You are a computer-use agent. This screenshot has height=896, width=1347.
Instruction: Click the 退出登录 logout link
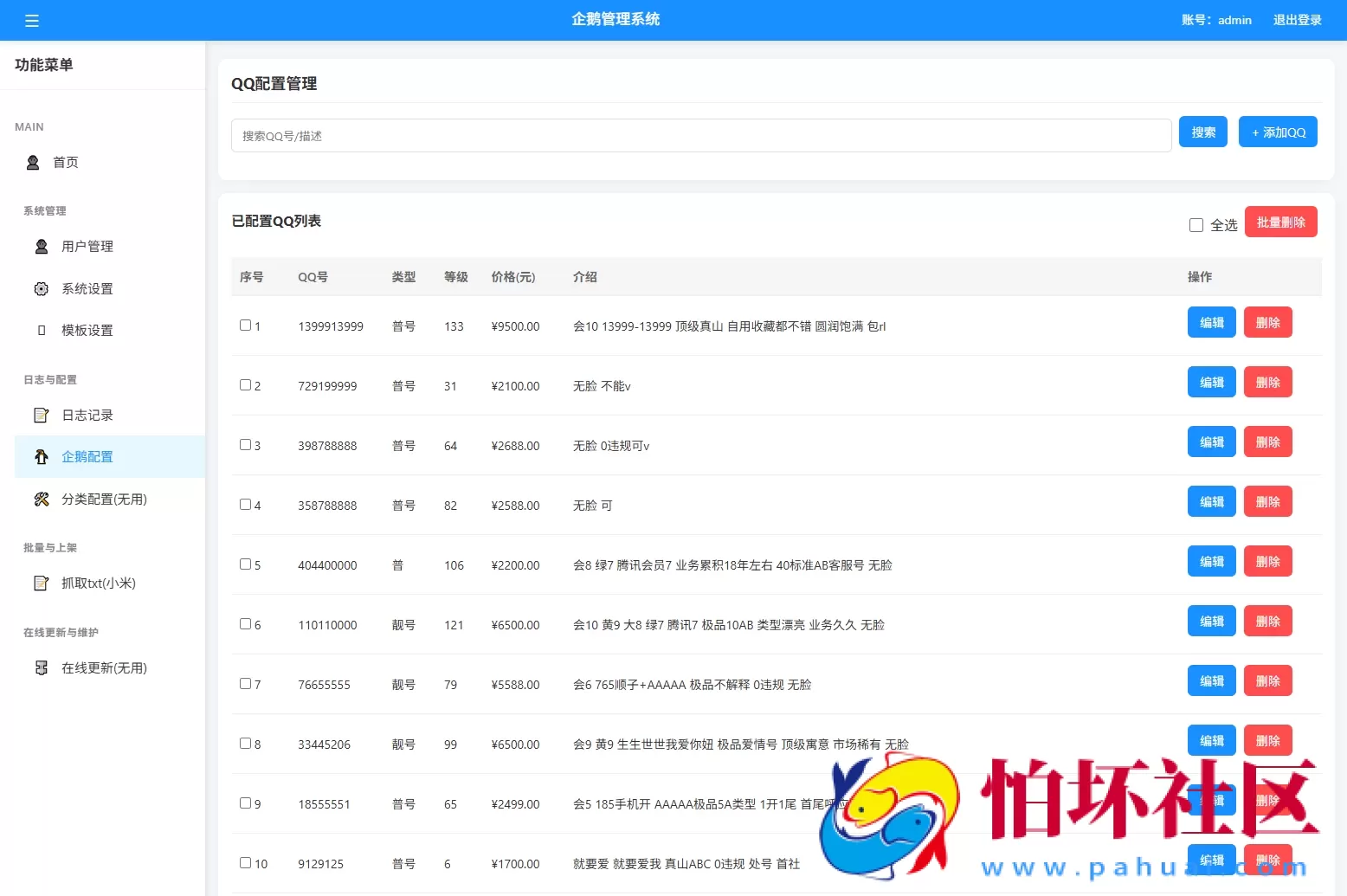tap(1297, 20)
